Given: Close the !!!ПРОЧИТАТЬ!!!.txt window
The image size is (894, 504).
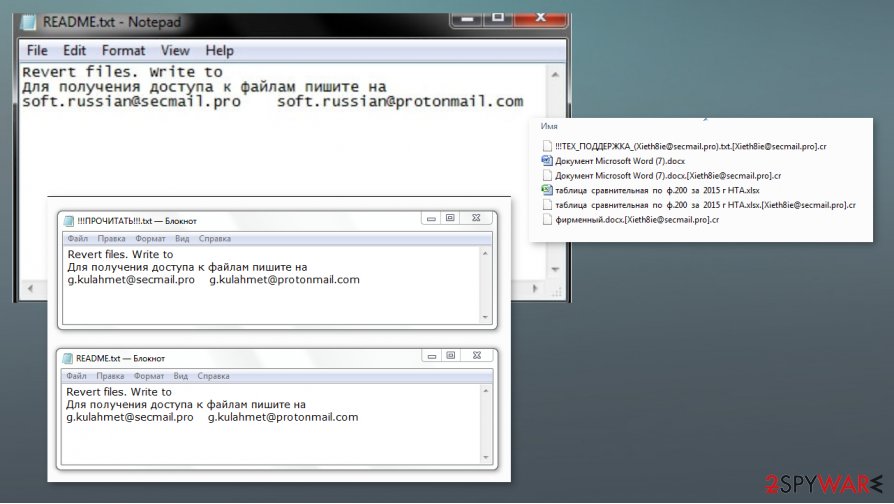Looking at the screenshot, I should click(476, 218).
